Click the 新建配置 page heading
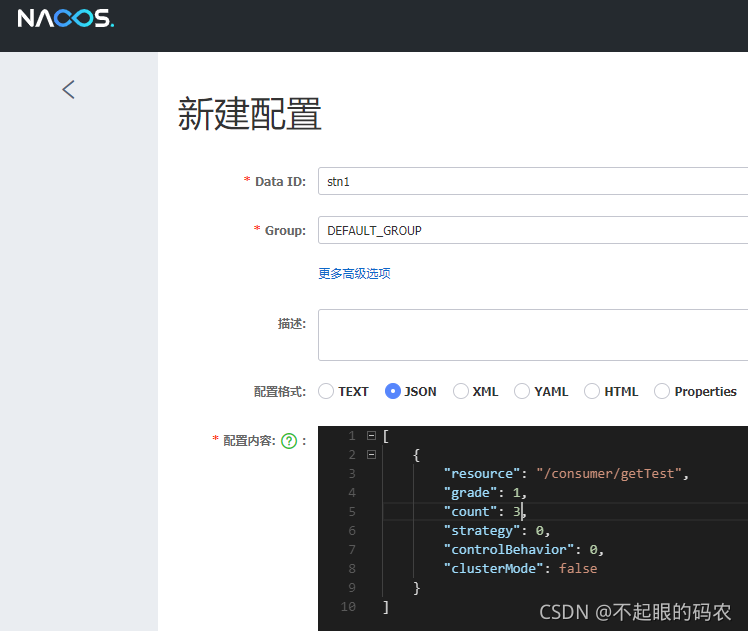Image resolution: width=748 pixels, height=631 pixels. (249, 114)
